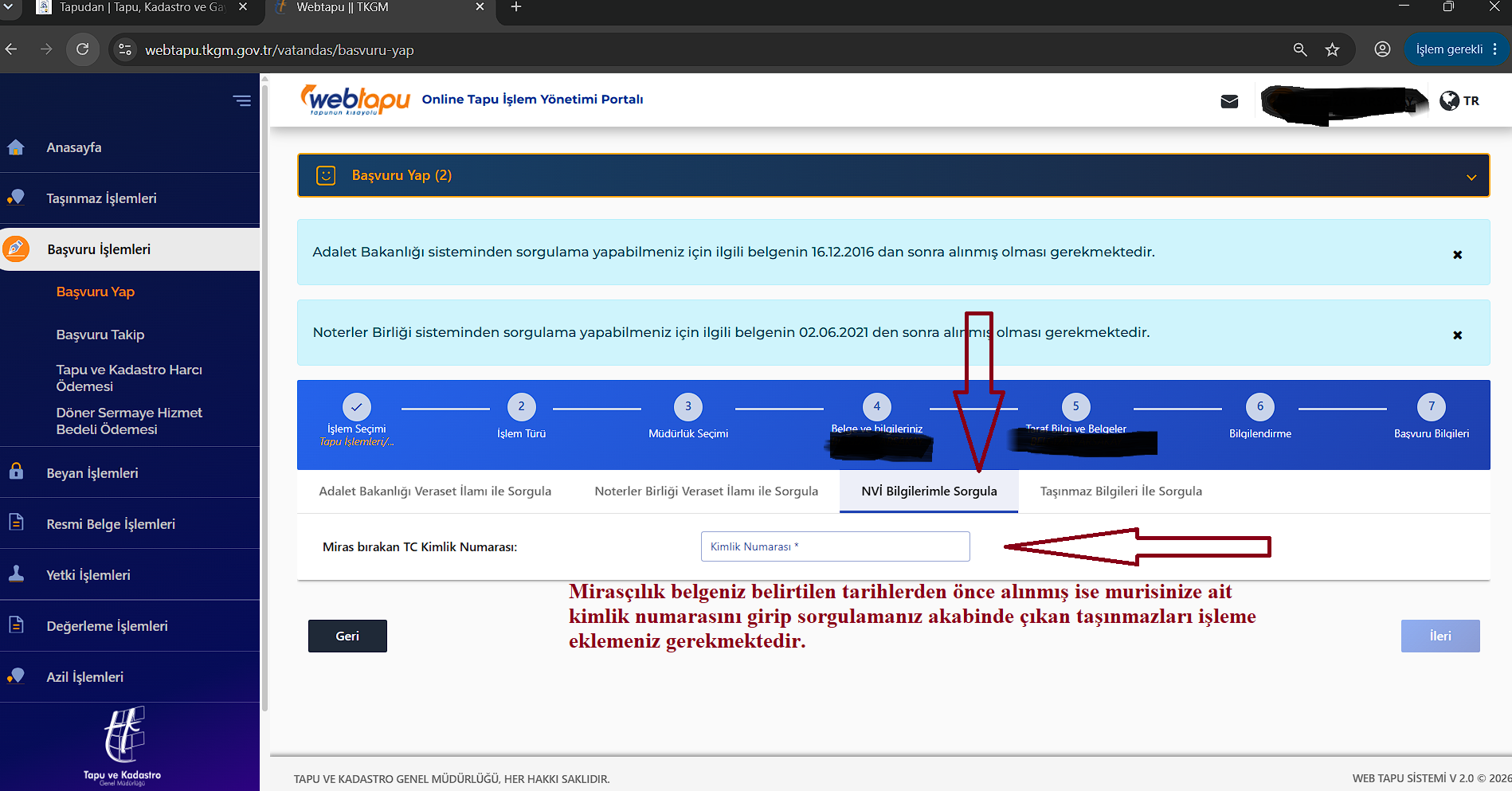Go to step 6 Bilgilendirme
Image resolution: width=1512 pixels, height=791 pixels.
1260,406
